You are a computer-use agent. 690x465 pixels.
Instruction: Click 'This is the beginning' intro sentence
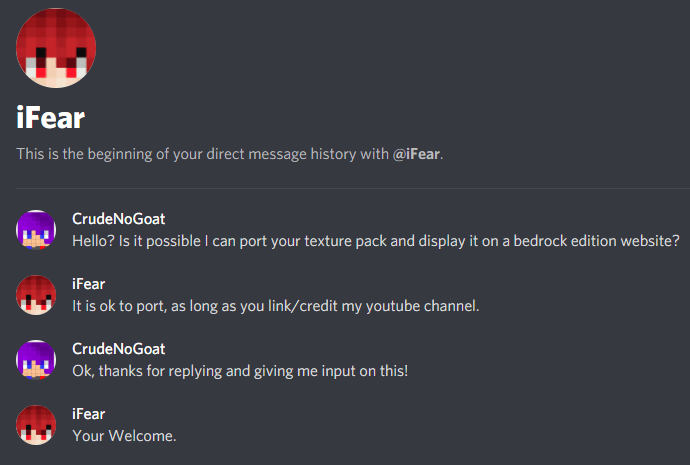coord(229,154)
